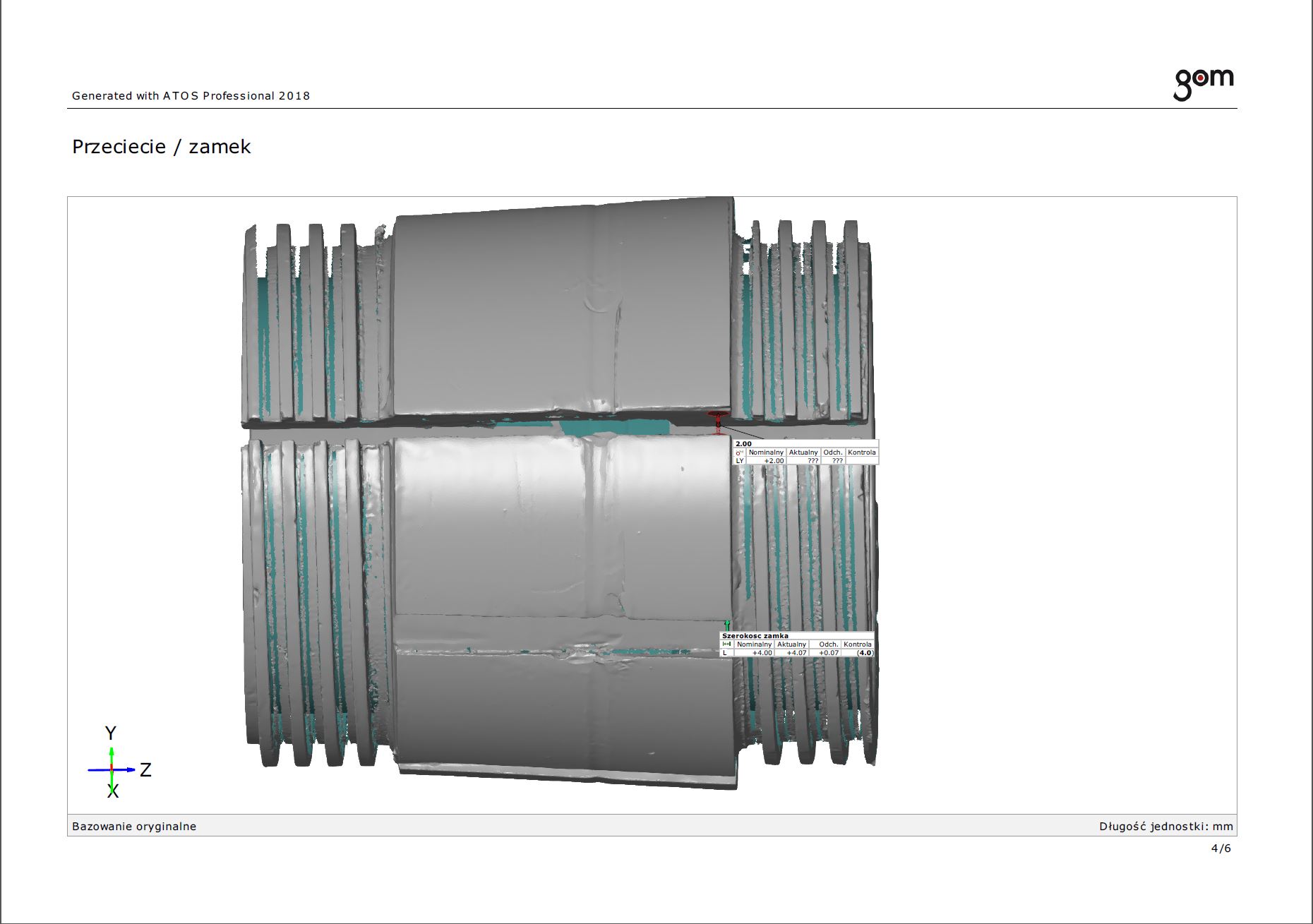Viewport: 1313px width, 924px height.
Task: Click 'LY' row header in 2.00 label
Action: pos(740,461)
